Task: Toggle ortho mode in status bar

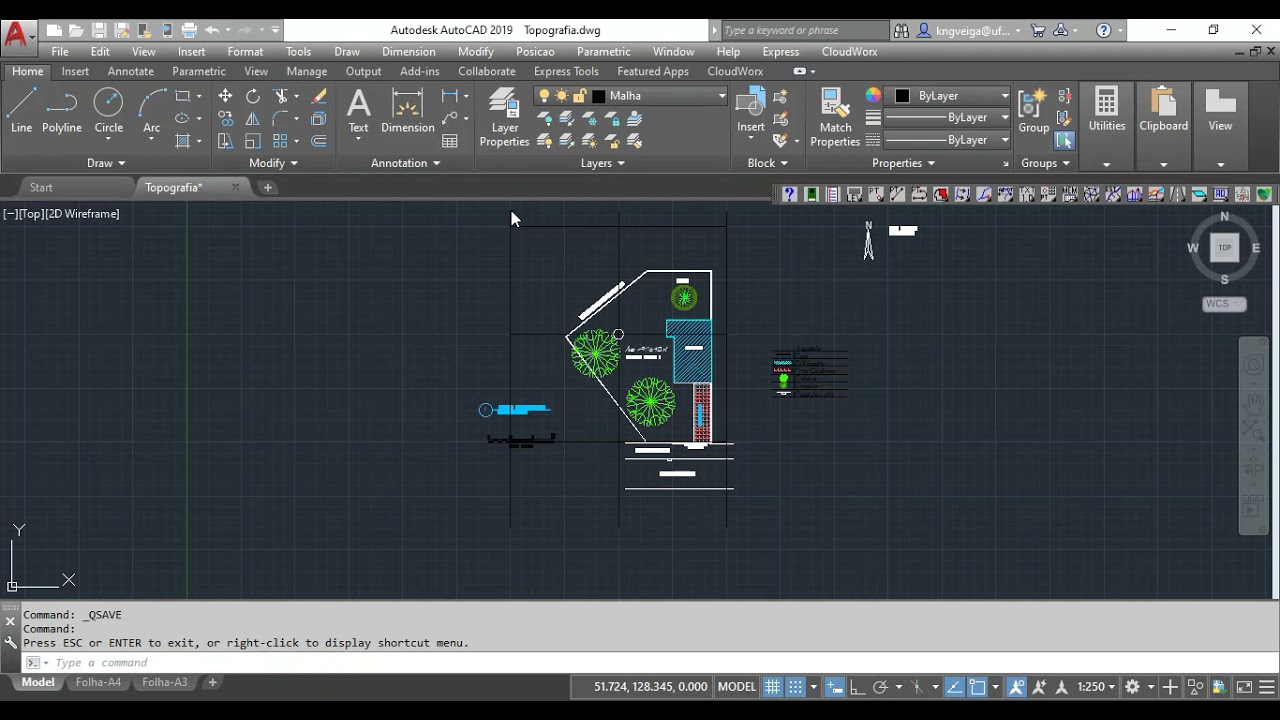Action: (x=857, y=687)
